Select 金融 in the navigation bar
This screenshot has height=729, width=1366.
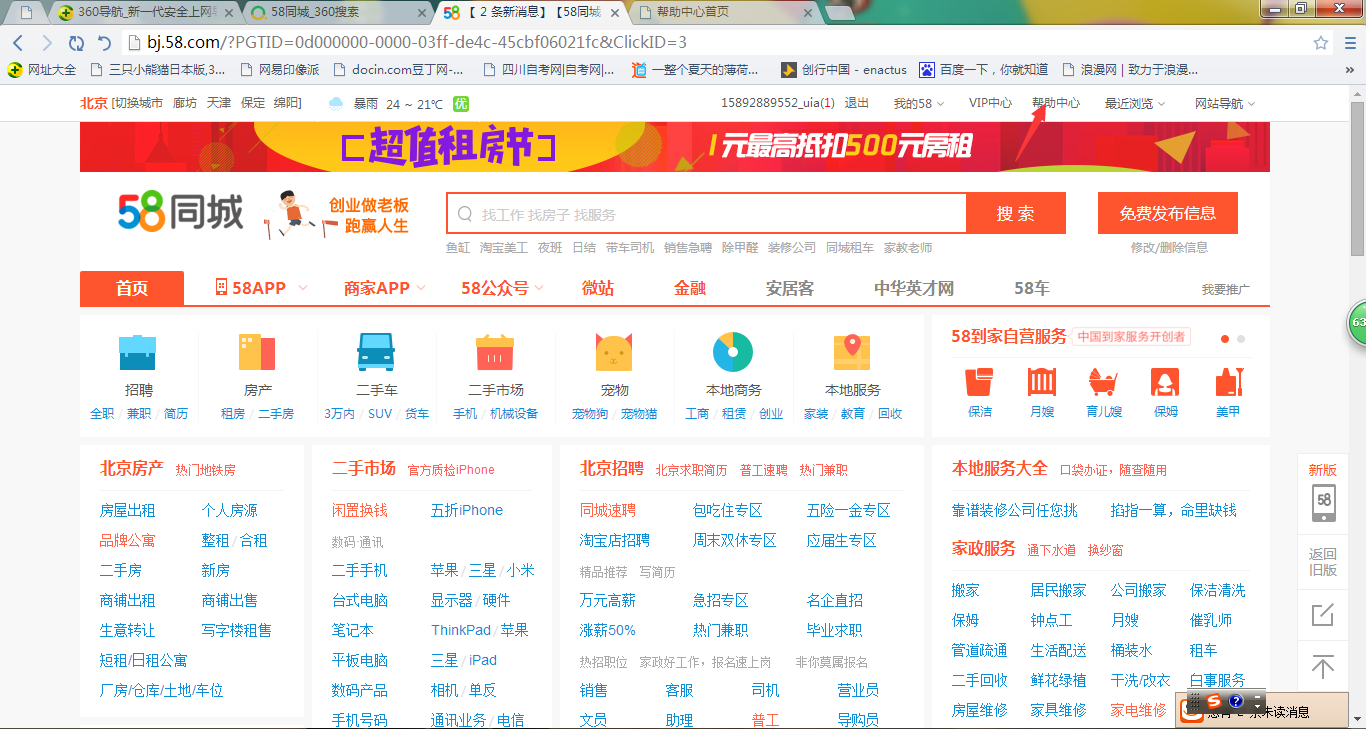[690, 288]
